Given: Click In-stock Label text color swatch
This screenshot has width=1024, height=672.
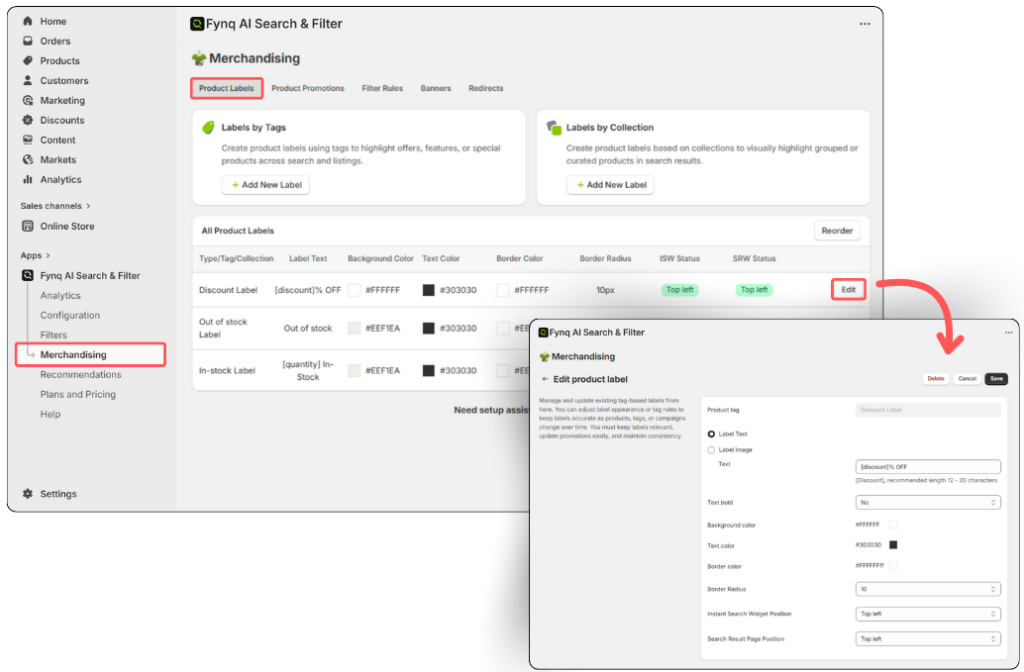Looking at the screenshot, I should [x=428, y=370].
